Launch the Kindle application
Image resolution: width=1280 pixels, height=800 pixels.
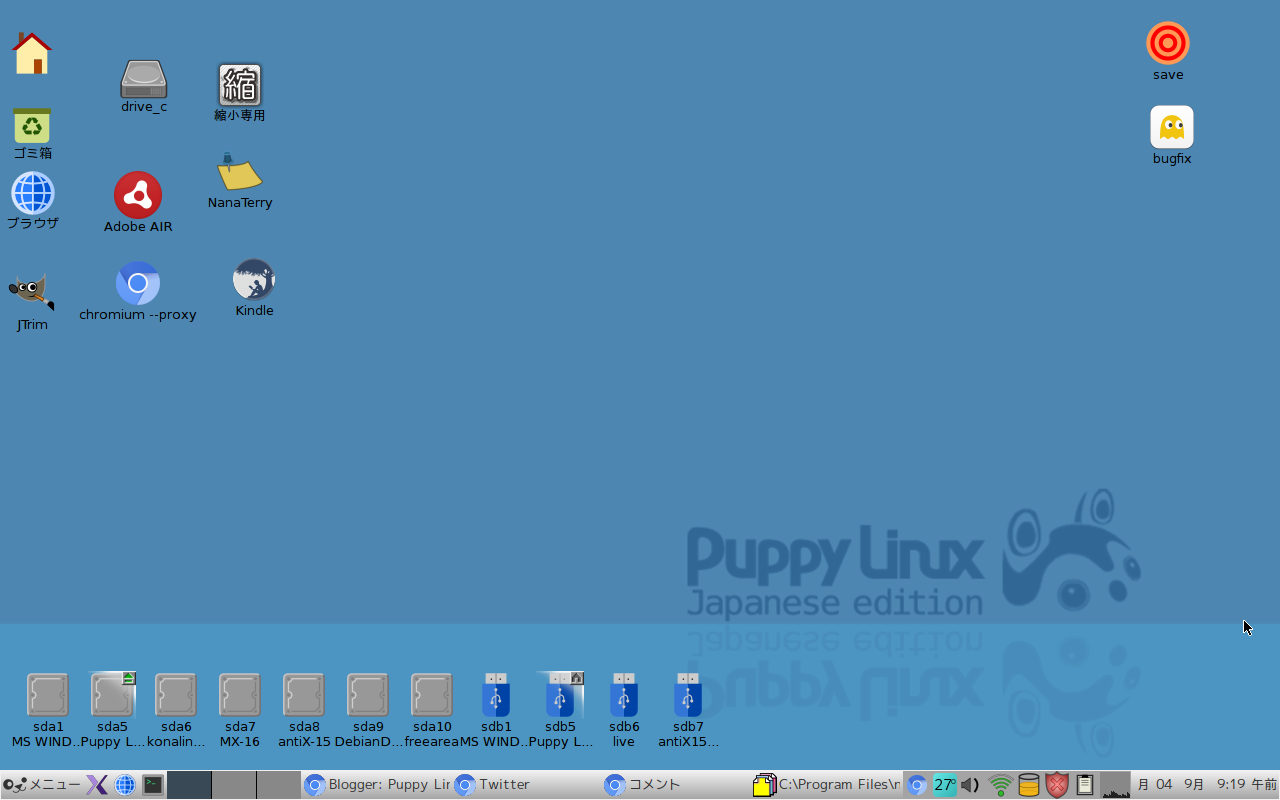pos(253,280)
